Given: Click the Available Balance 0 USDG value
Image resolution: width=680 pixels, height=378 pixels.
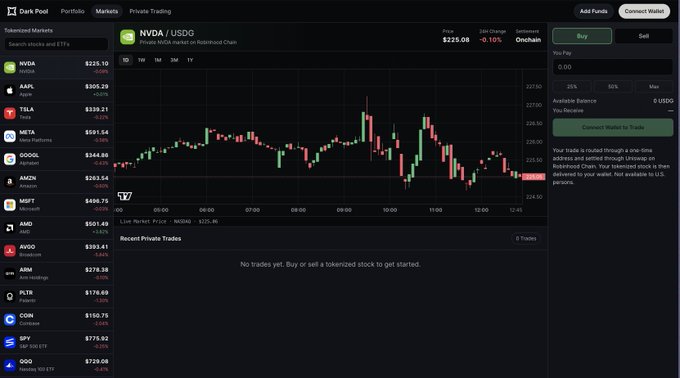Looking at the screenshot, I should (x=663, y=101).
